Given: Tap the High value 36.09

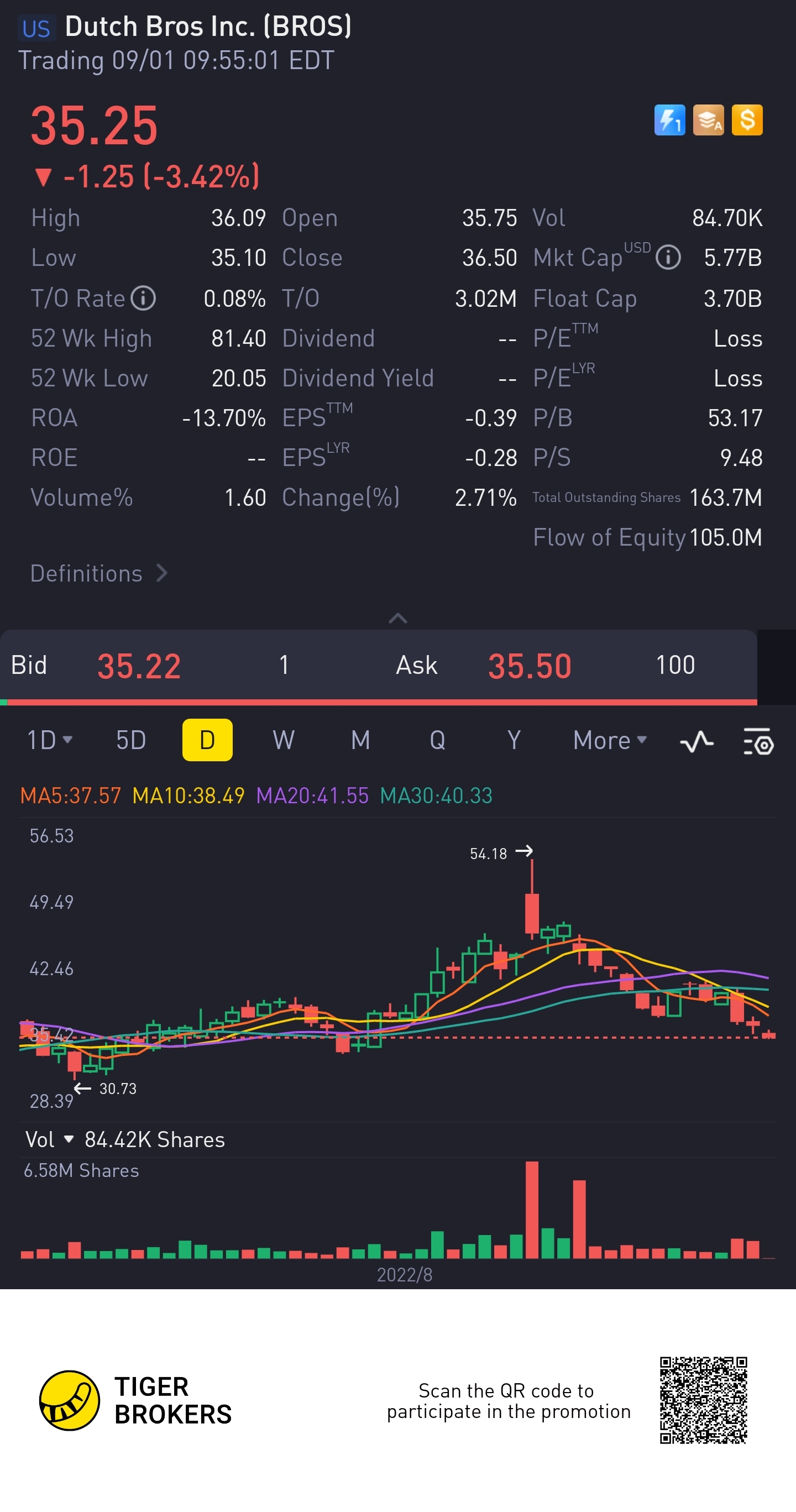Looking at the screenshot, I should pos(238,218).
